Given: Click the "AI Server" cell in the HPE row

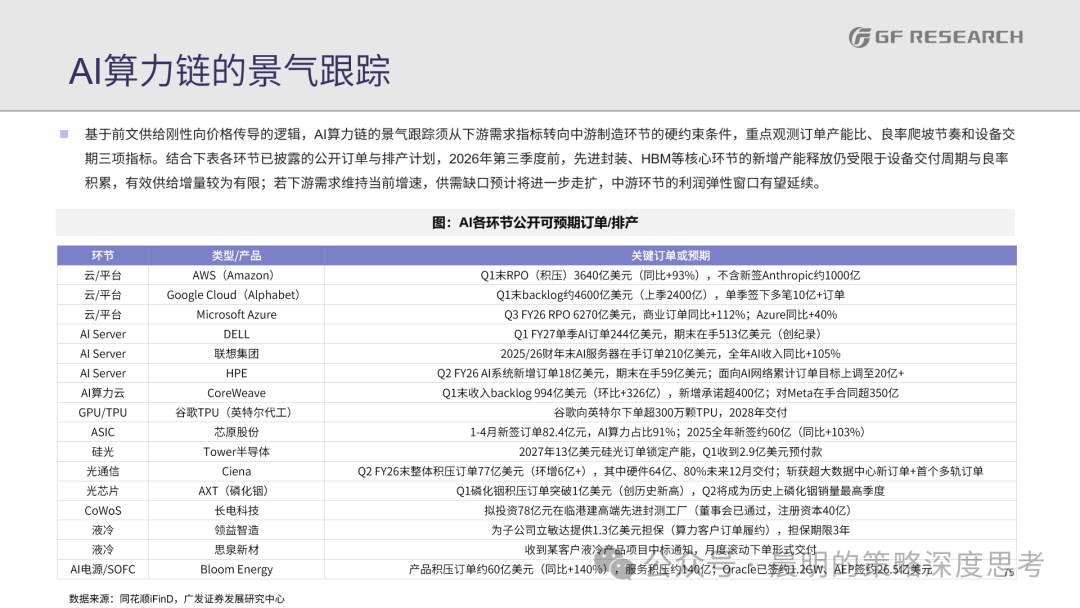Looking at the screenshot, I should (103, 373).
